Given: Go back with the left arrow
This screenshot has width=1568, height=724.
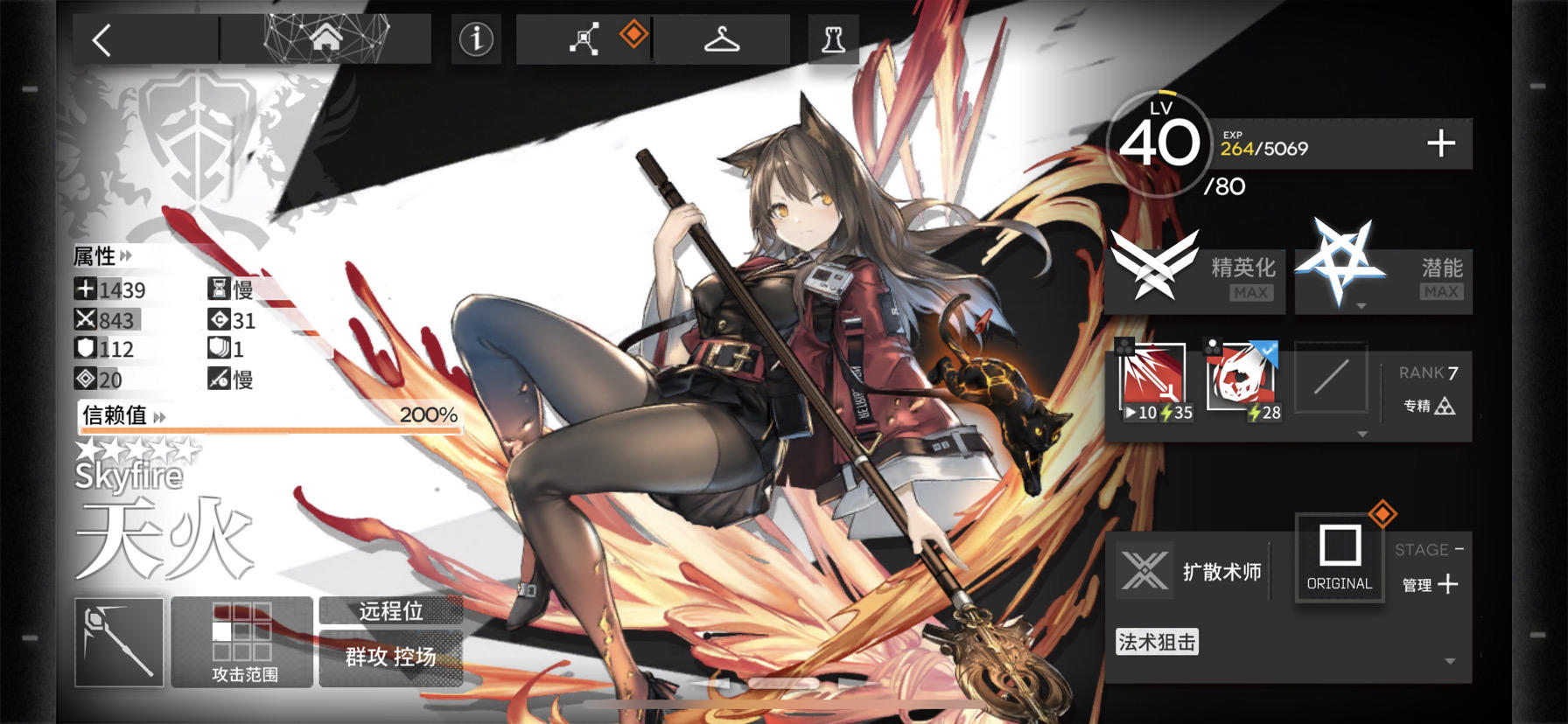Looking at the screenshot, I should [101, 40].
